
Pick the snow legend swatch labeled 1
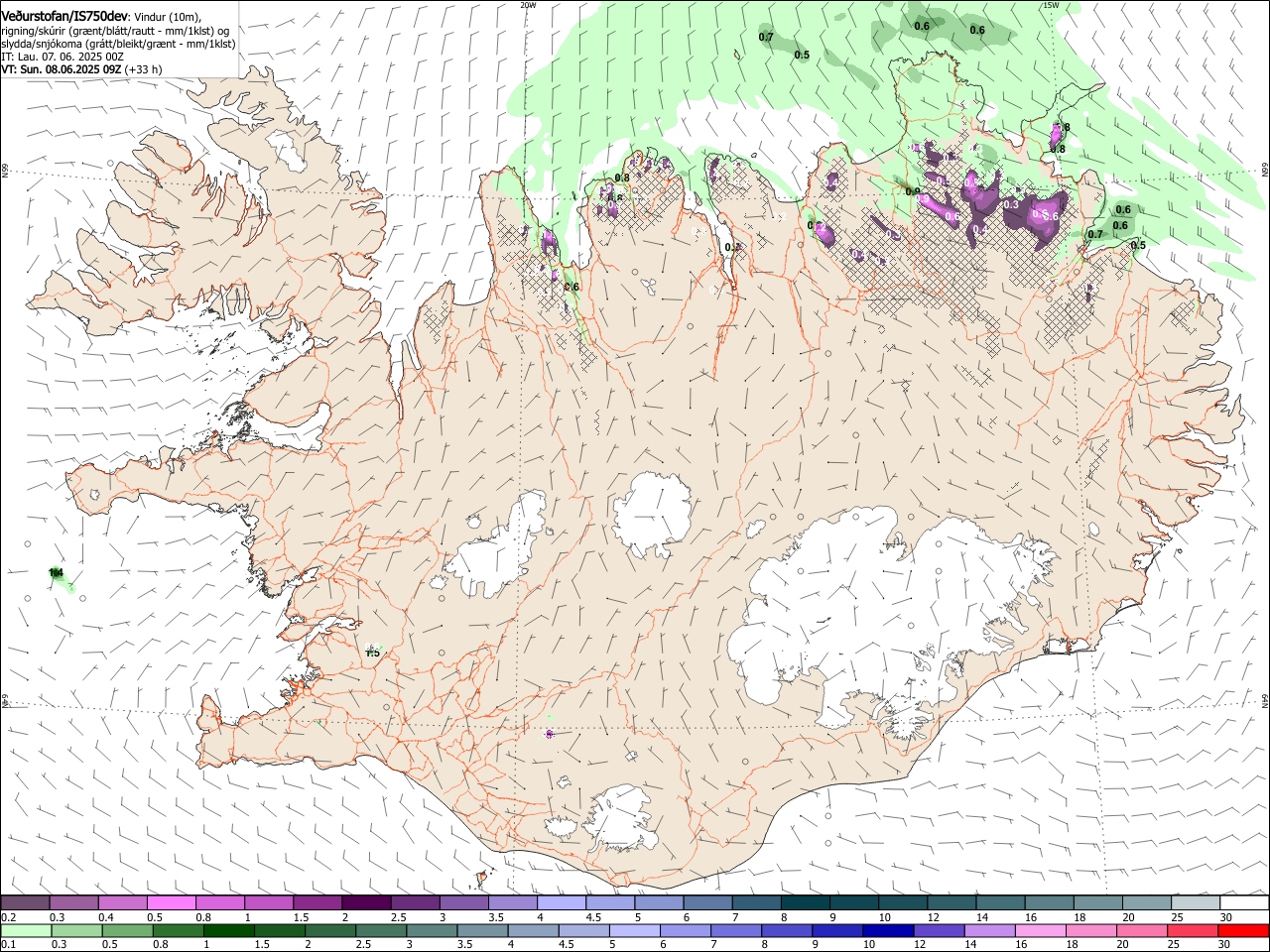[x=269, y=903]
